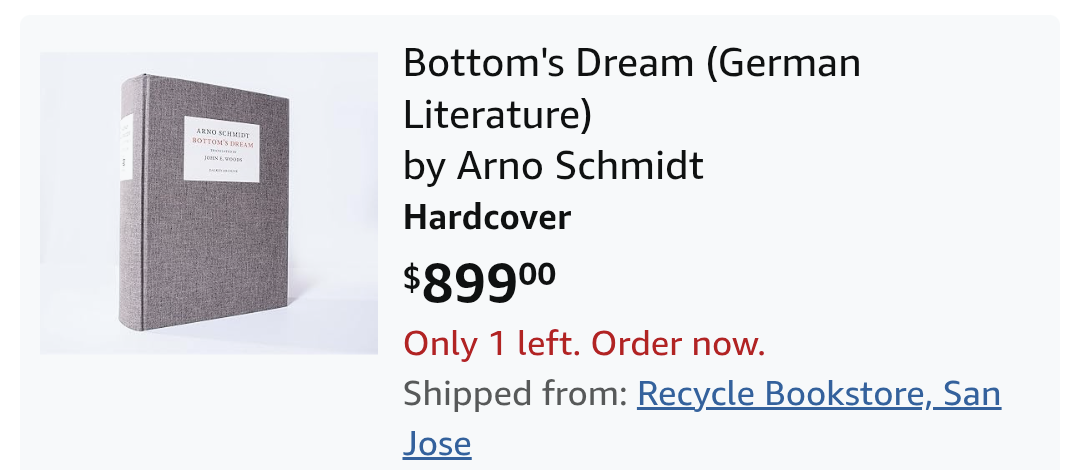Click the word 'Literature)' in the title

click(497, 114)
